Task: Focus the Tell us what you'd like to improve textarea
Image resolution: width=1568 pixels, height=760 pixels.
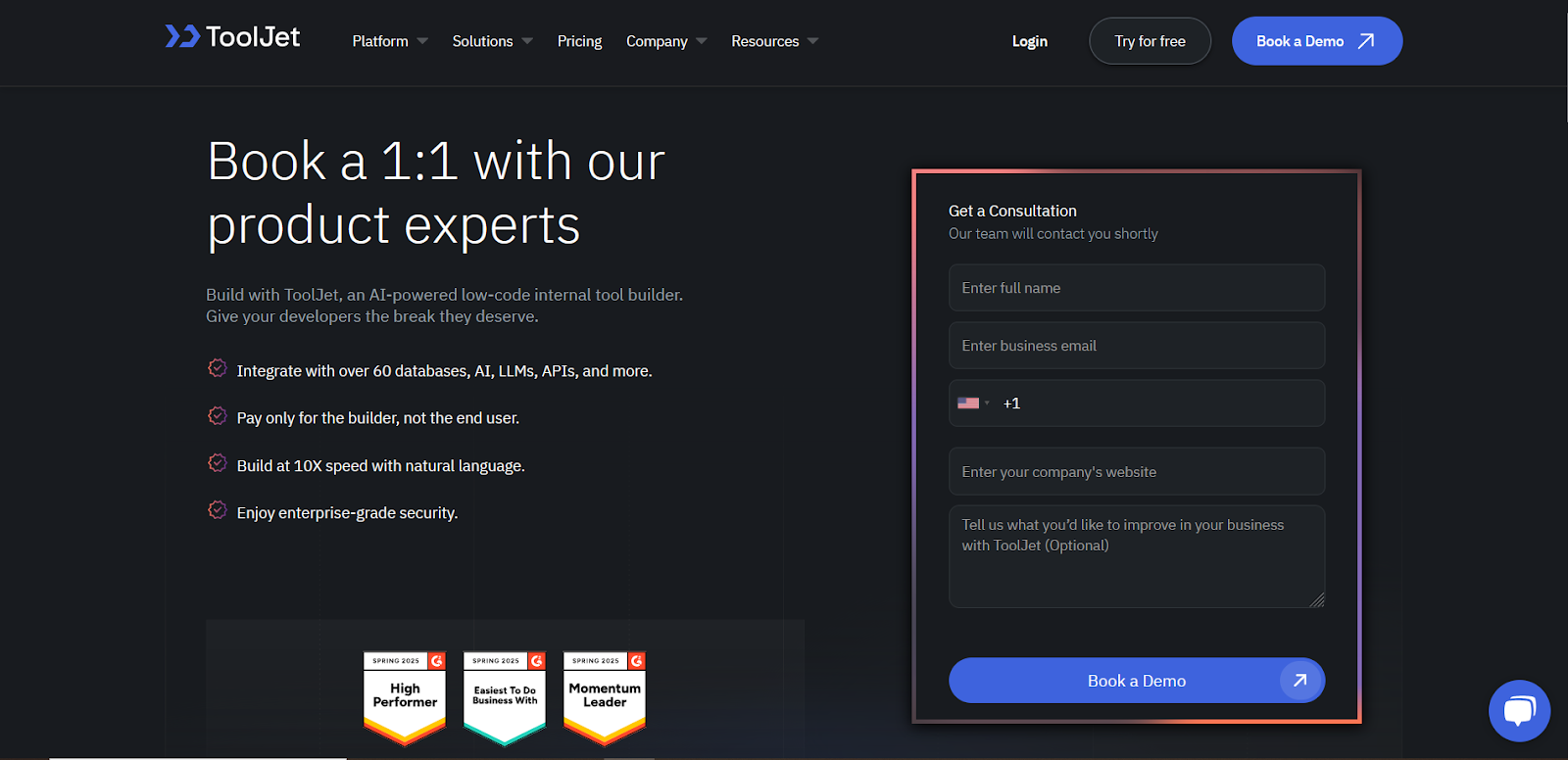Action: 1137,556
